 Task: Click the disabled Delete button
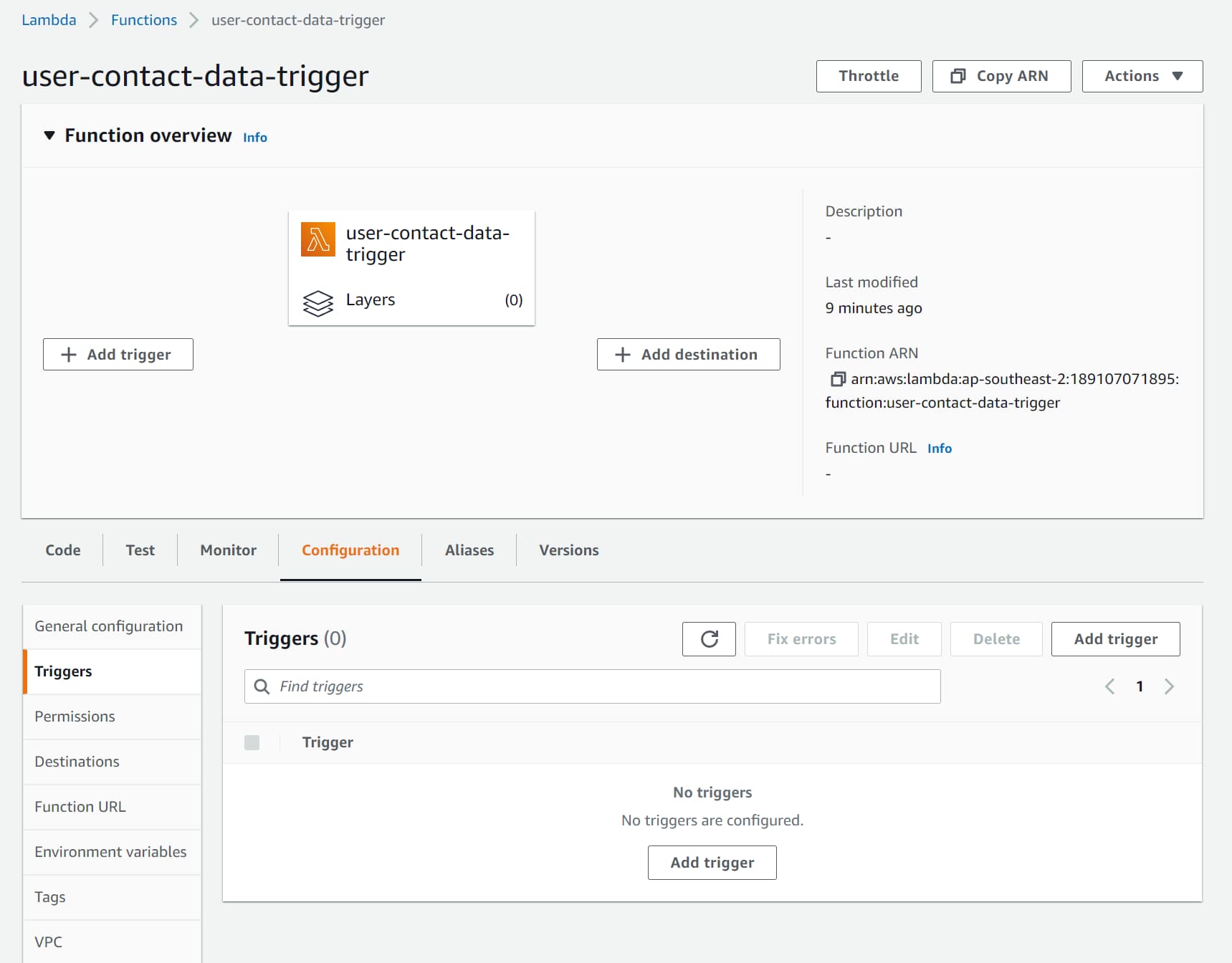point(996,639)
